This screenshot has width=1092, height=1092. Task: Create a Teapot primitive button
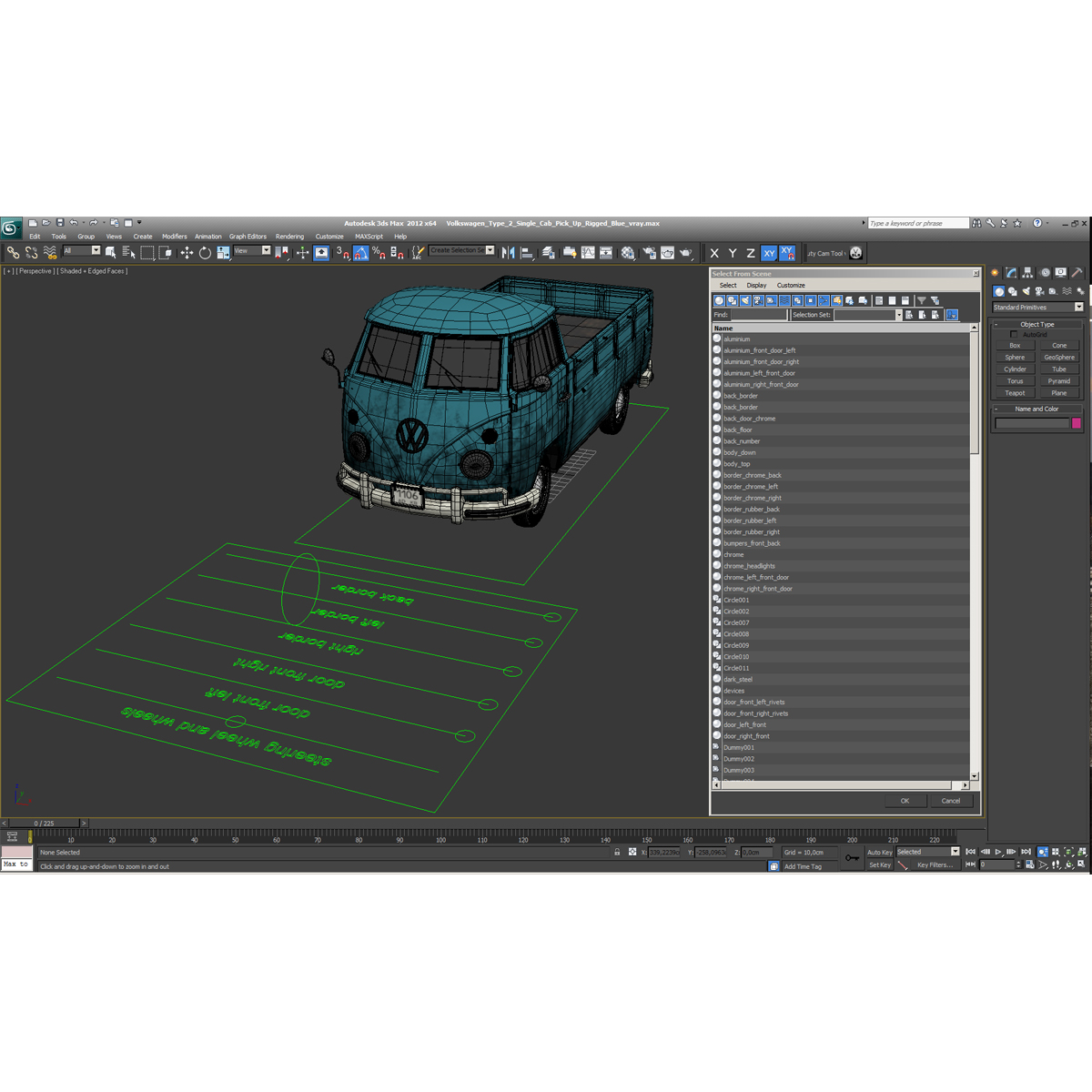point(1015,393)
